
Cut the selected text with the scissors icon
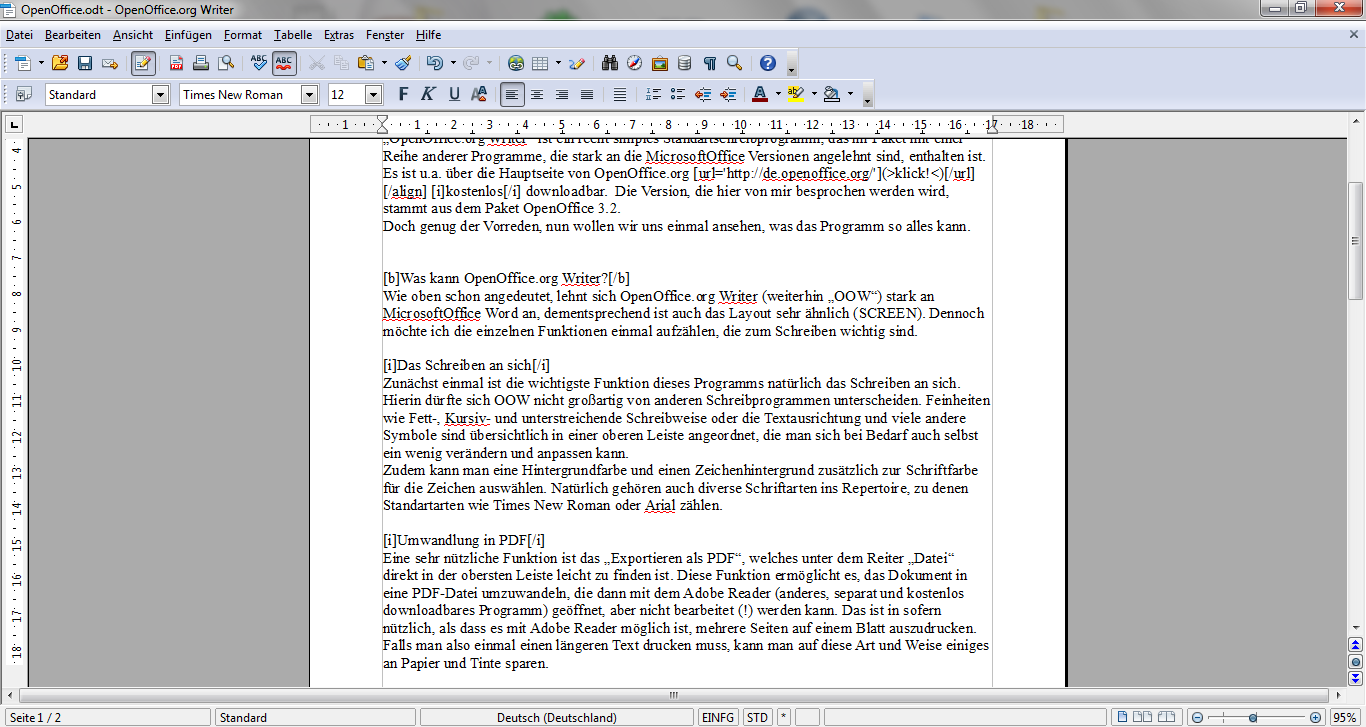point(317,63)
